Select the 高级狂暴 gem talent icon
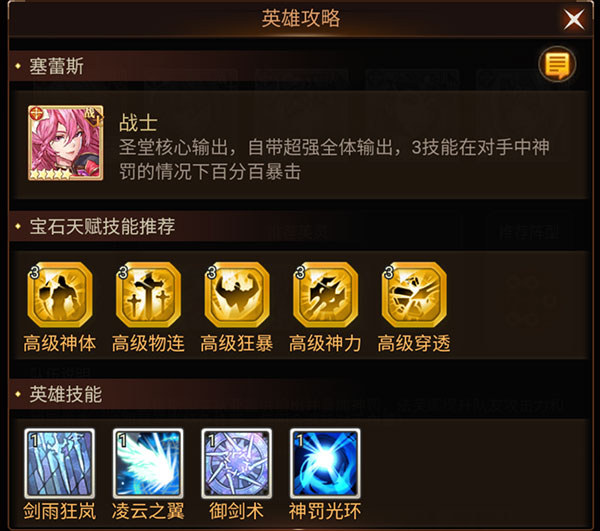This screenshot has height=531, width=600. pyautogui.click(x=237, y=294)
